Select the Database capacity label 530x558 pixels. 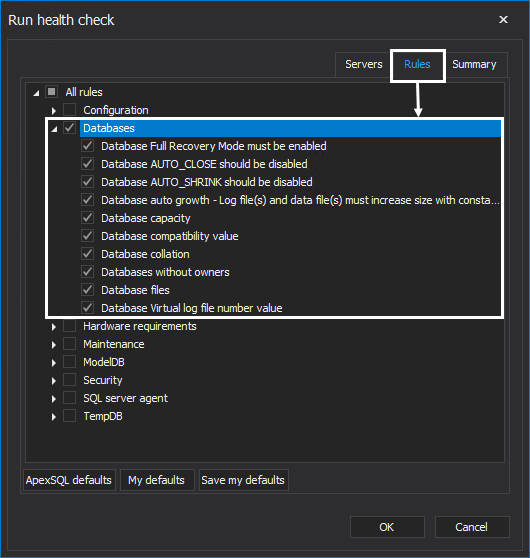point(146,218)
